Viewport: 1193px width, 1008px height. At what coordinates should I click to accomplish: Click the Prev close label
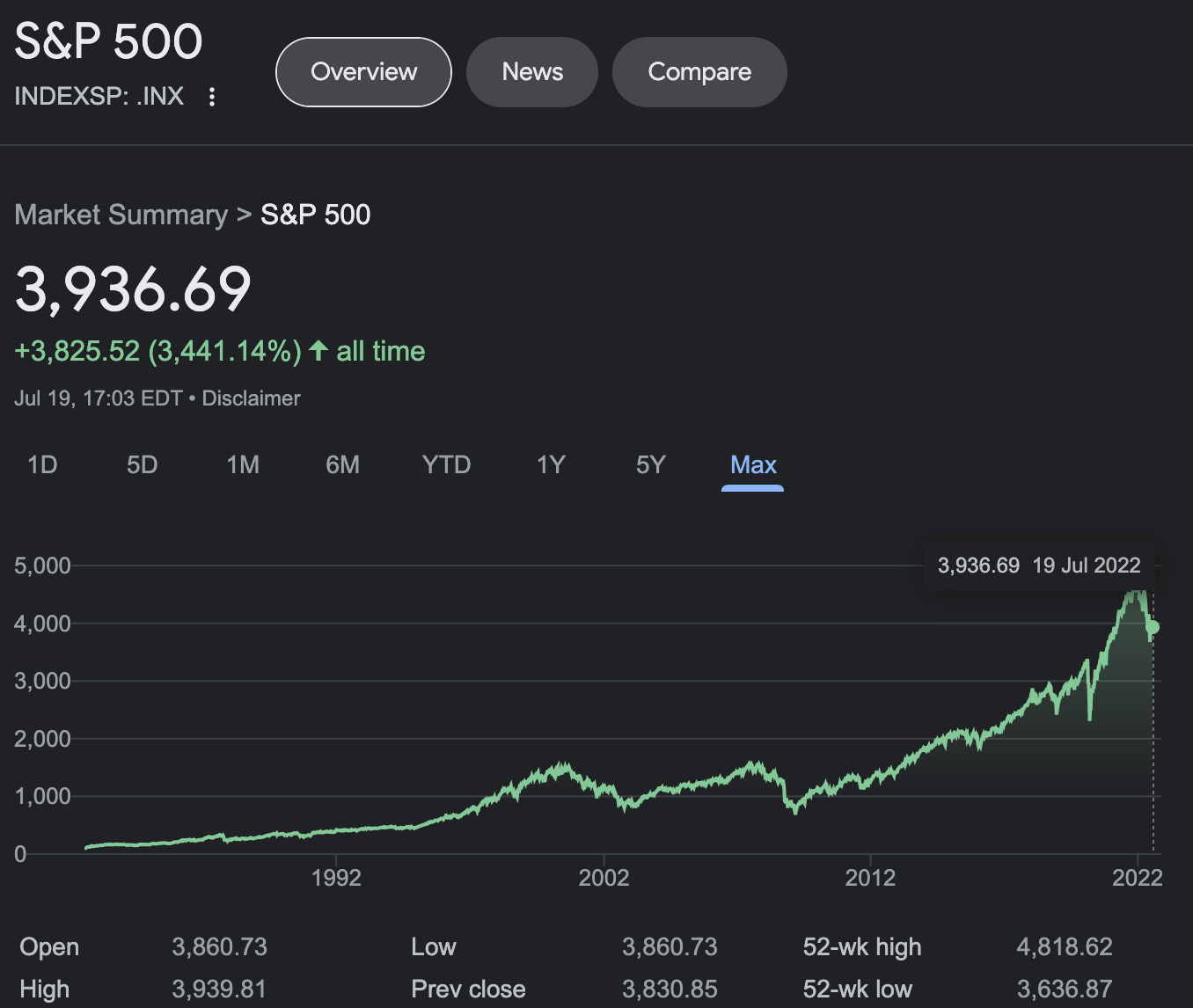pos(468,990)
